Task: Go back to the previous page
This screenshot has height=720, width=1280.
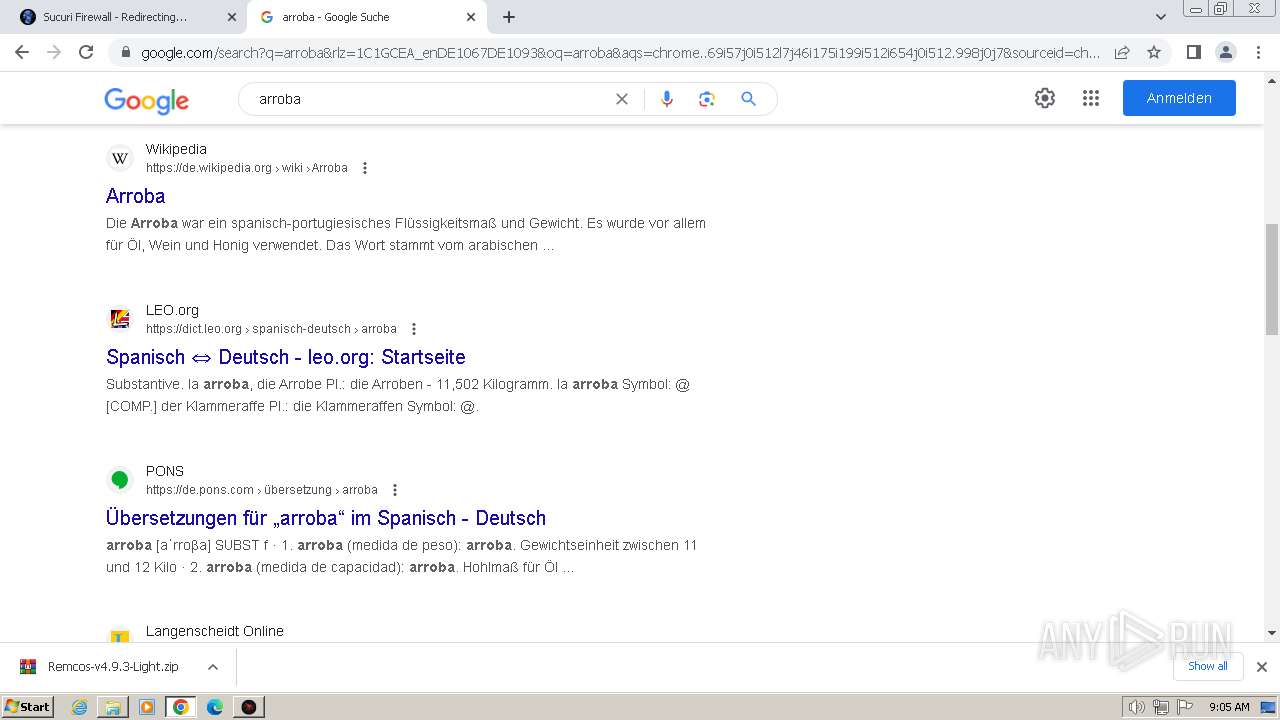Action: (22, 52)
